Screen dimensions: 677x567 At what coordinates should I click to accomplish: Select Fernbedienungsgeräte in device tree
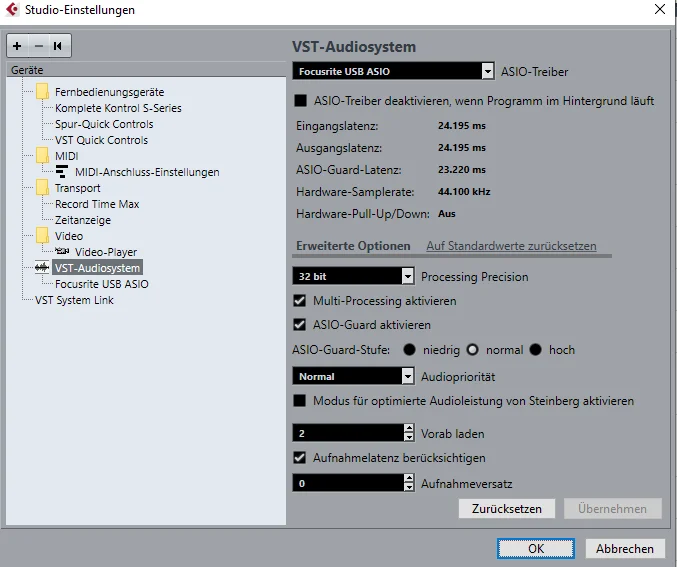pyautogui.click(x=109, y=92)
